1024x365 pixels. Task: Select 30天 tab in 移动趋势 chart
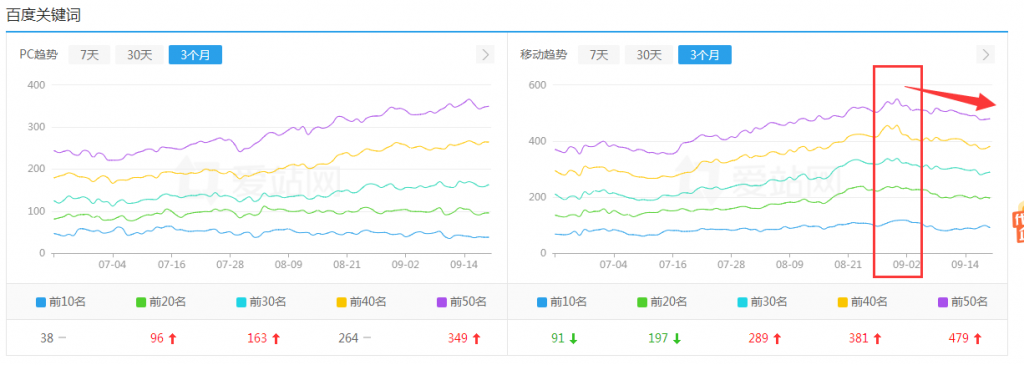point(649,55)
